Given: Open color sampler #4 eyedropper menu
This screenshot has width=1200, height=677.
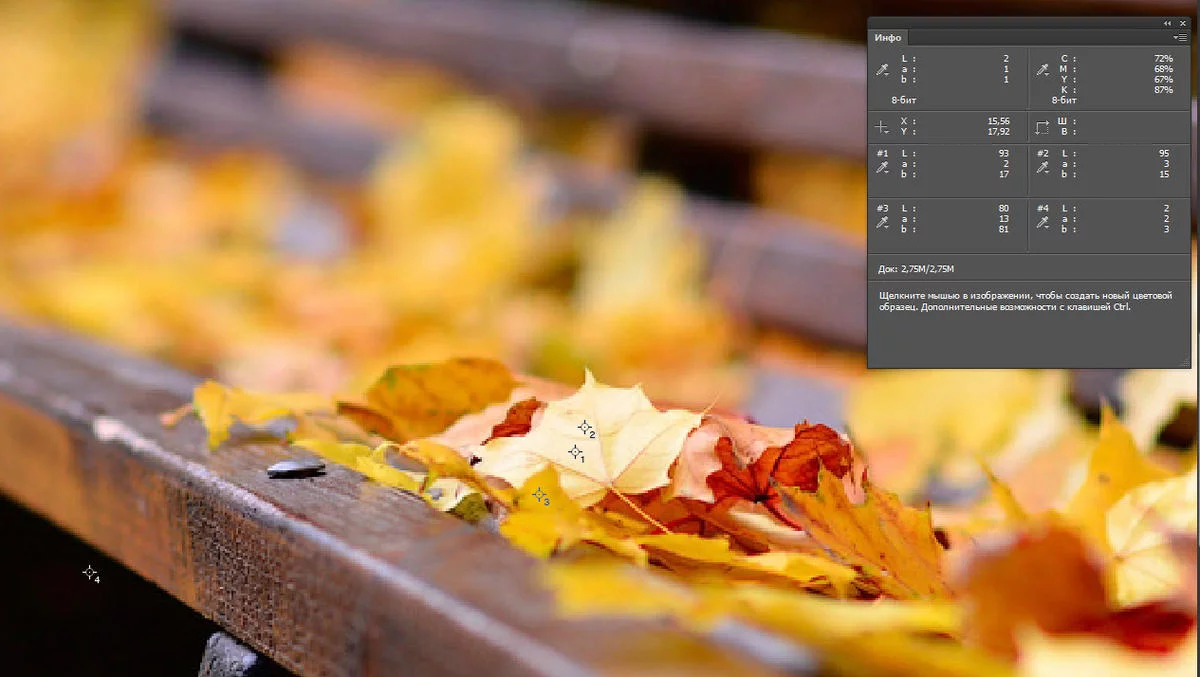Looking at the screenshot, I should (1043, 224).
